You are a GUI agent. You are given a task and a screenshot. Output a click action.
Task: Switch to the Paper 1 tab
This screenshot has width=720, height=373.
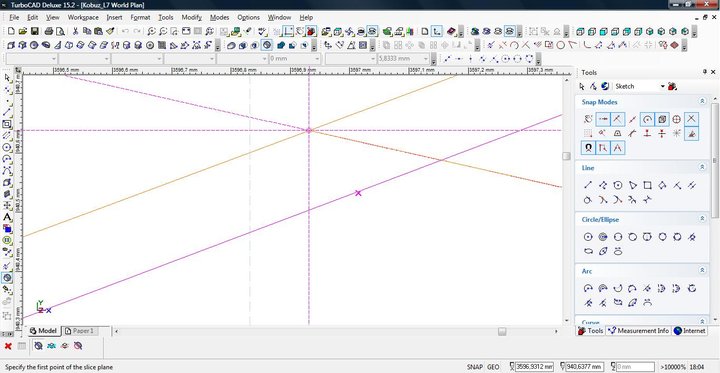point(80,331)
